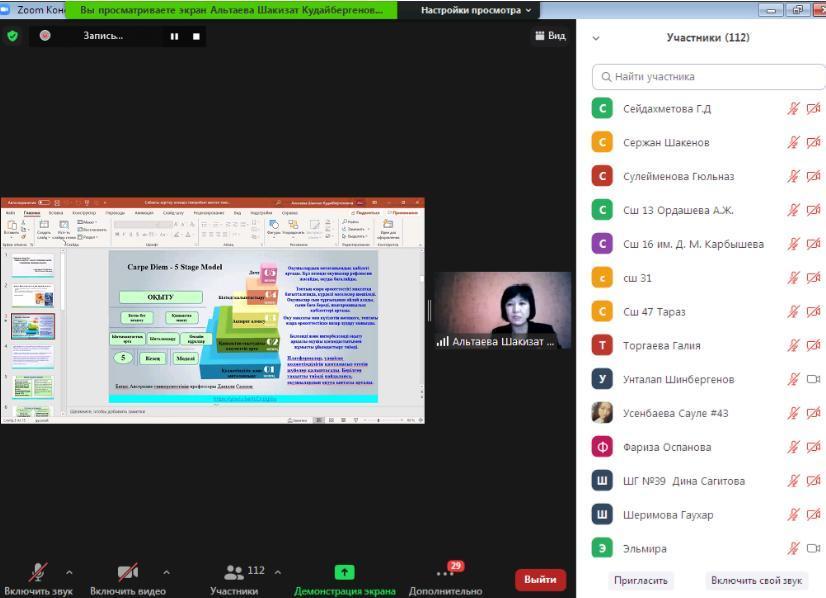Expand video options arrow beside camera

166,573
